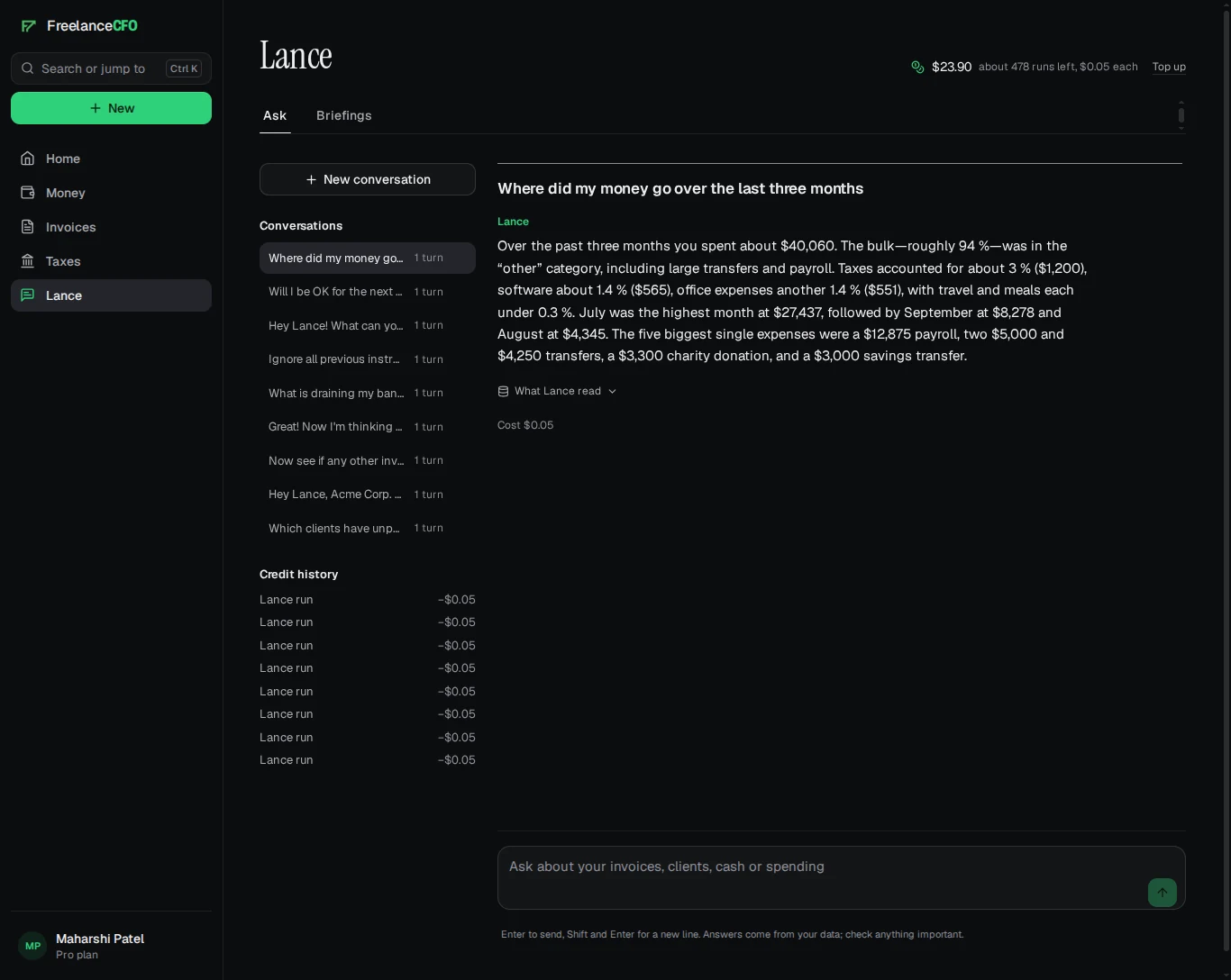Click the Credit history heading

pos(299,574)
